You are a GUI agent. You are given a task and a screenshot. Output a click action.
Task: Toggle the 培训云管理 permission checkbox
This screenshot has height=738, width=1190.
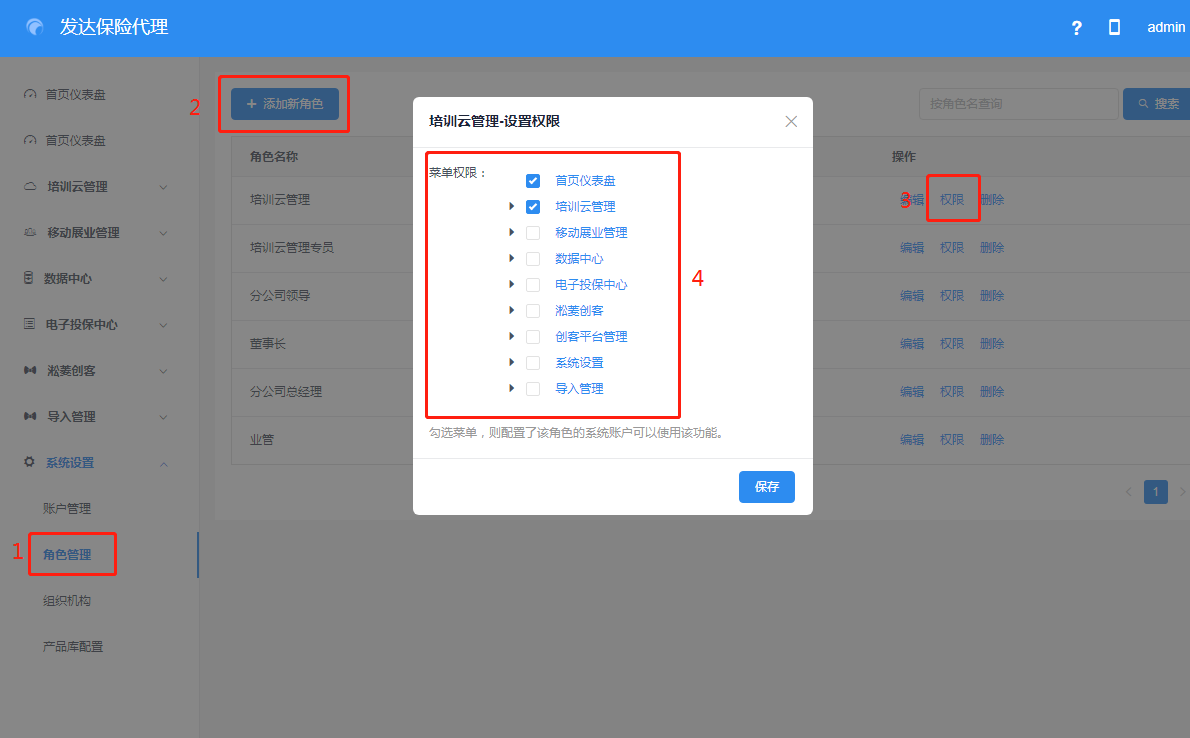(533, 207)
